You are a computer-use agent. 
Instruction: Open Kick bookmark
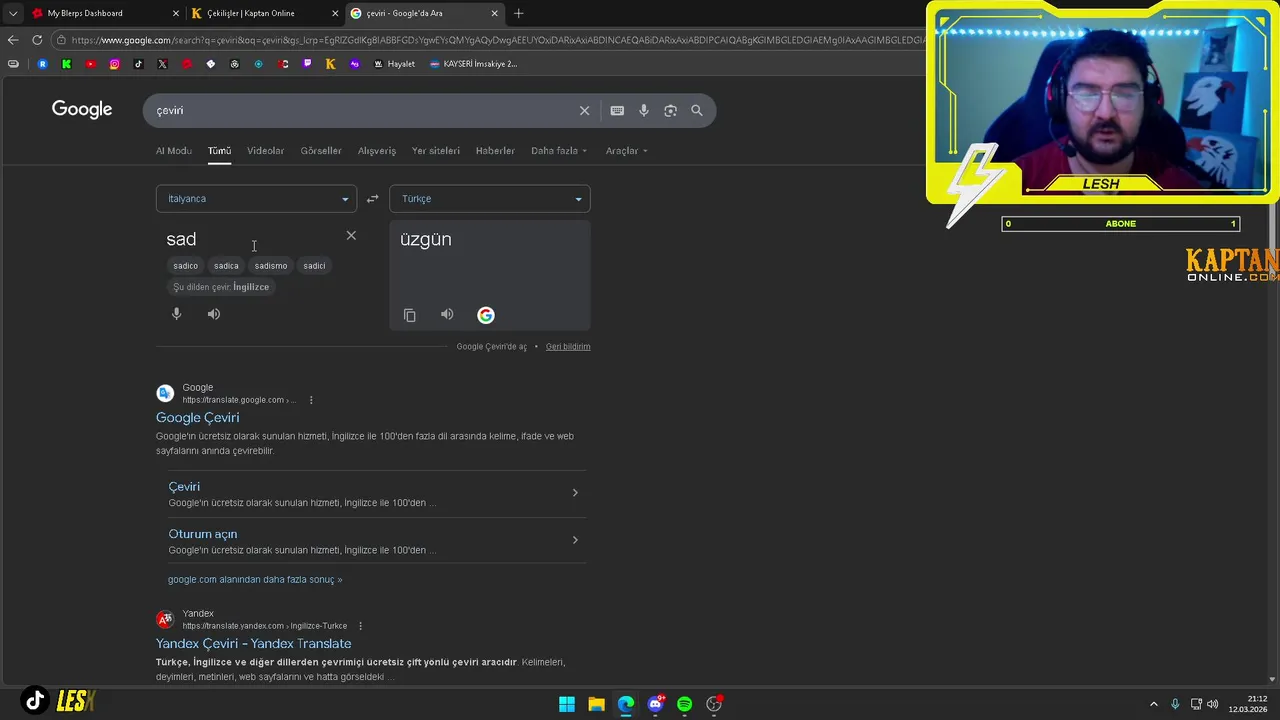pyautogui.click(x=66, y=64)
